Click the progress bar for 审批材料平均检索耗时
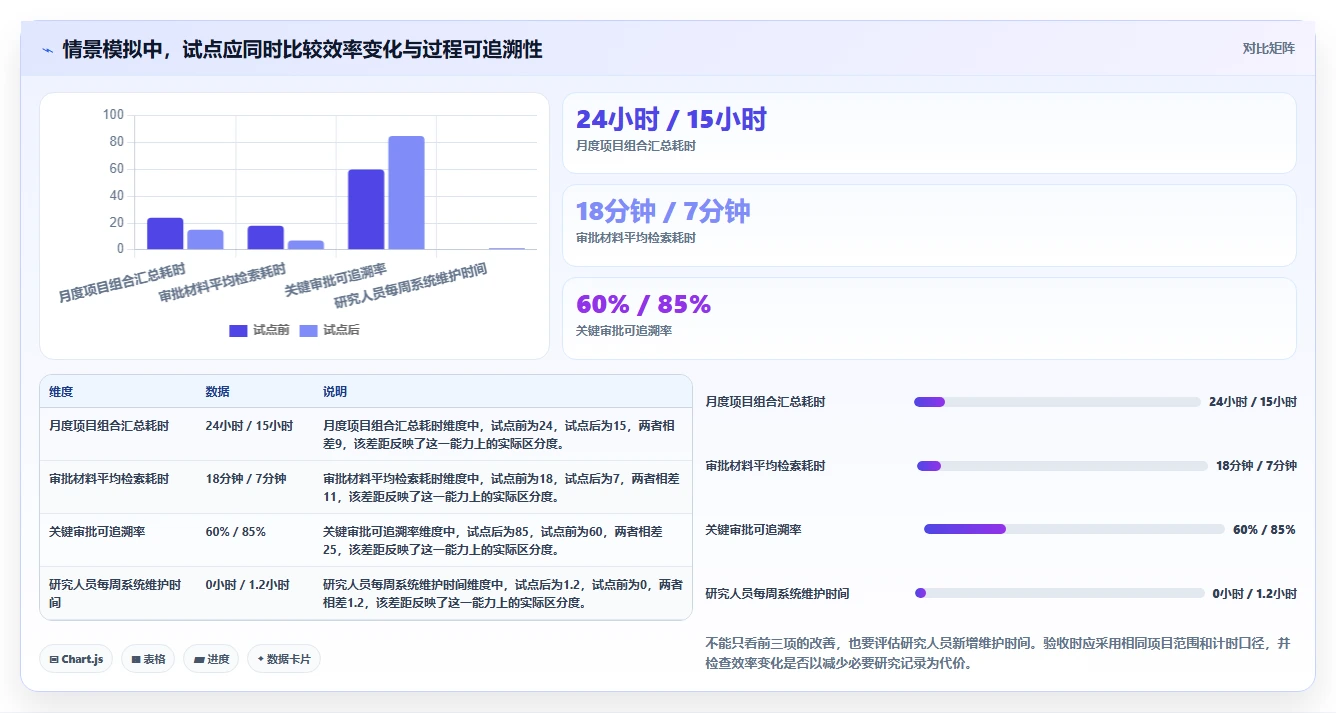This screenshot has height=713, width=1336. pyautogui.click(x=1062, y=466)
